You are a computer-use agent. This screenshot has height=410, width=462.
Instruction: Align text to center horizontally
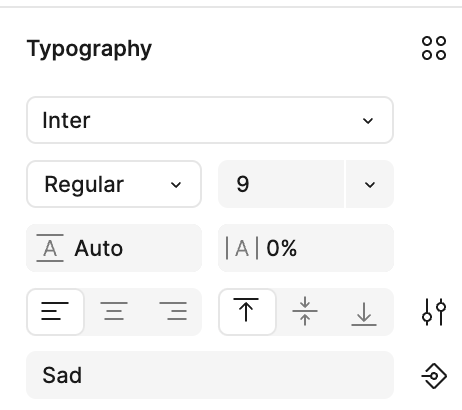(114, 312)
